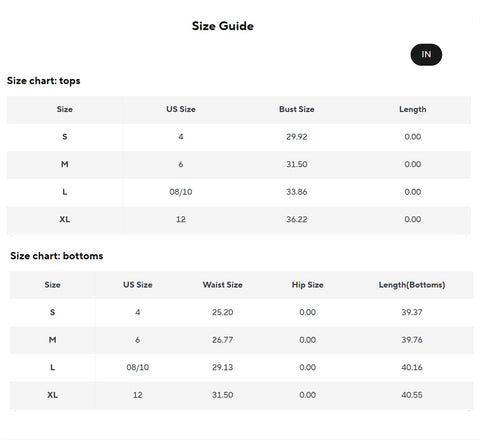Click the Waist Size column header

(x=223, y=285)
